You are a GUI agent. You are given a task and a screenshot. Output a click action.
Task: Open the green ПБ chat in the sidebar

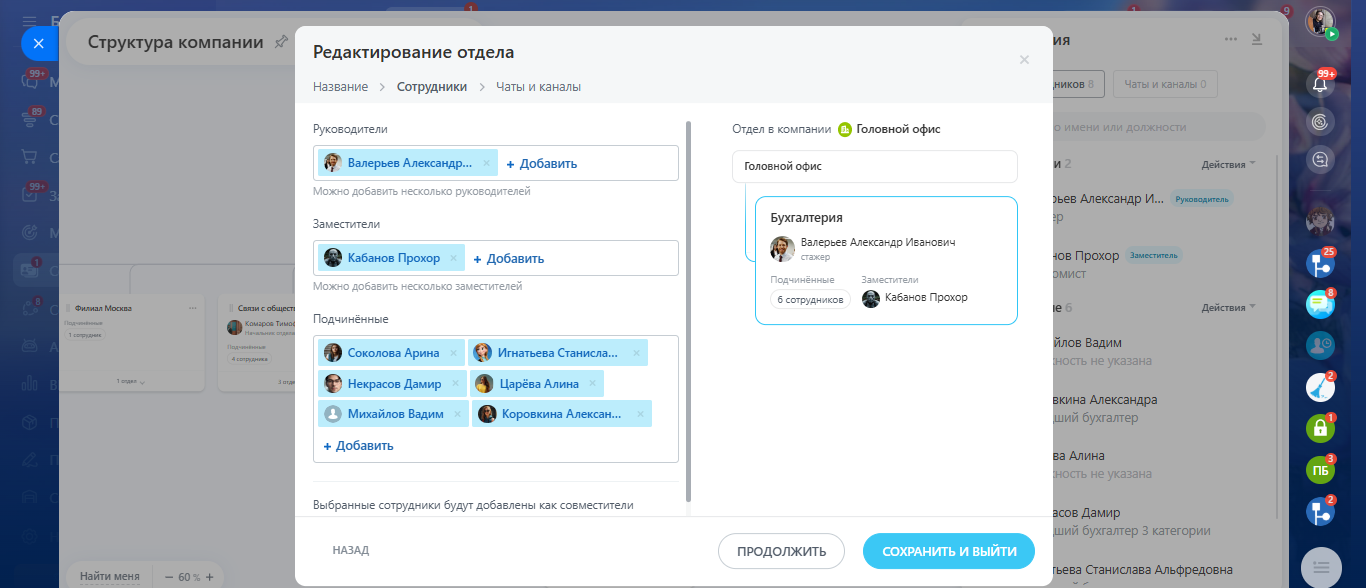[1320, 470]
